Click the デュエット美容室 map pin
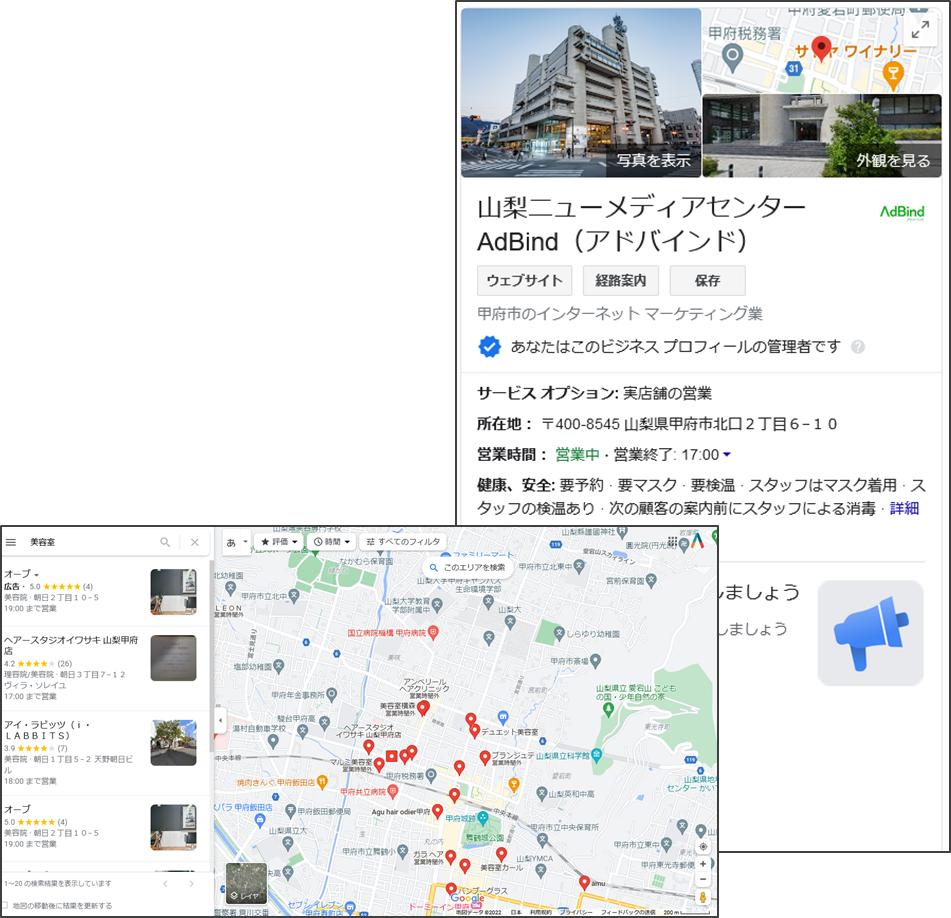The image size is (951, 918). (x=475, y=731)
